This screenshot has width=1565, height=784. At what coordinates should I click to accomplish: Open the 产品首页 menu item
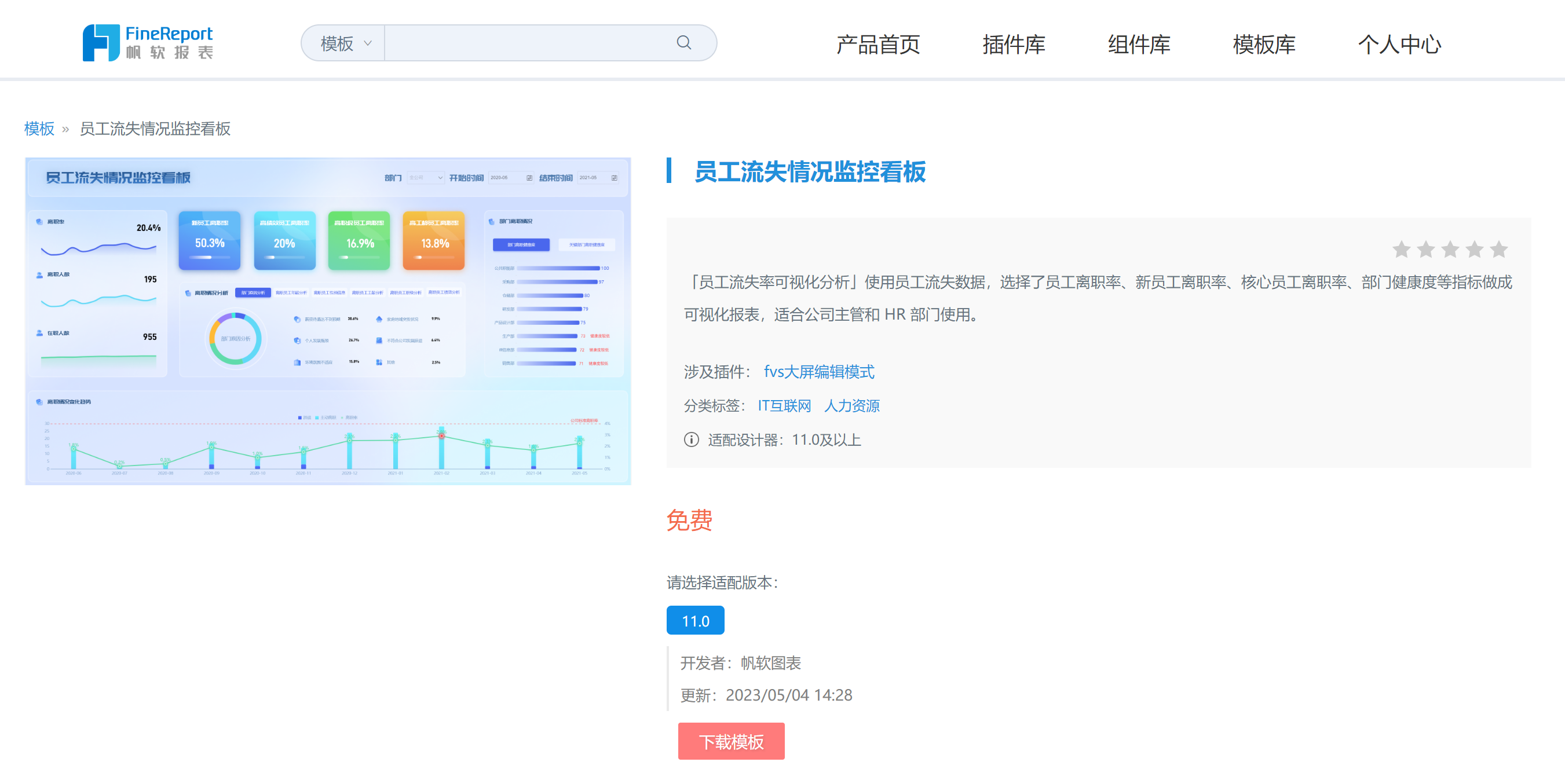(877, 45)
